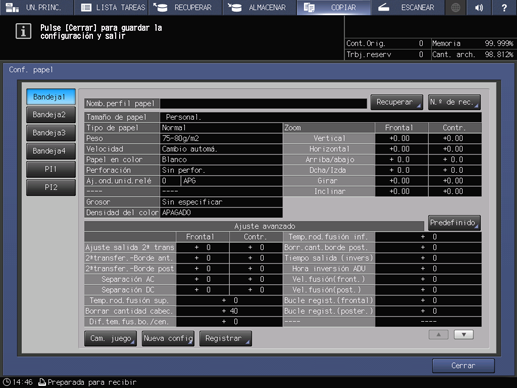Click the Dcha/Izda Contr. value
Screen dimensions: 517x388
point(455,170)
